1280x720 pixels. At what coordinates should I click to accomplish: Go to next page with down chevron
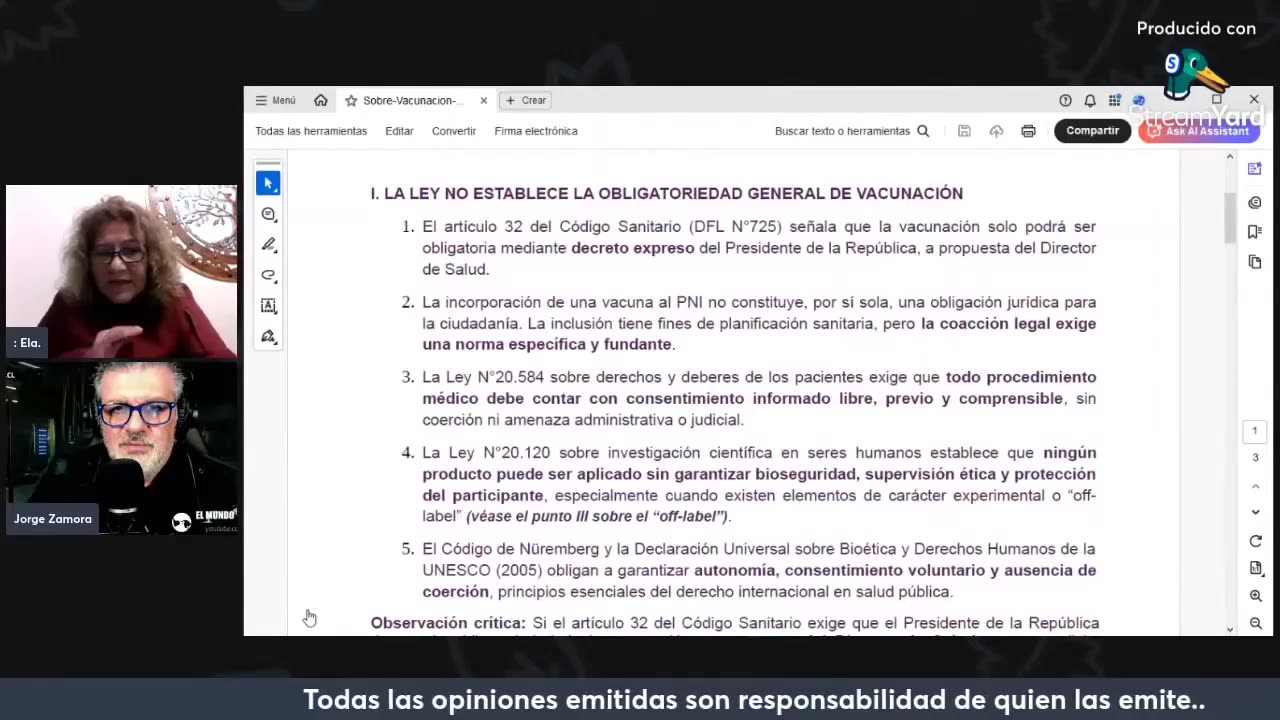pyautogui.click(x=1256, y=512)
